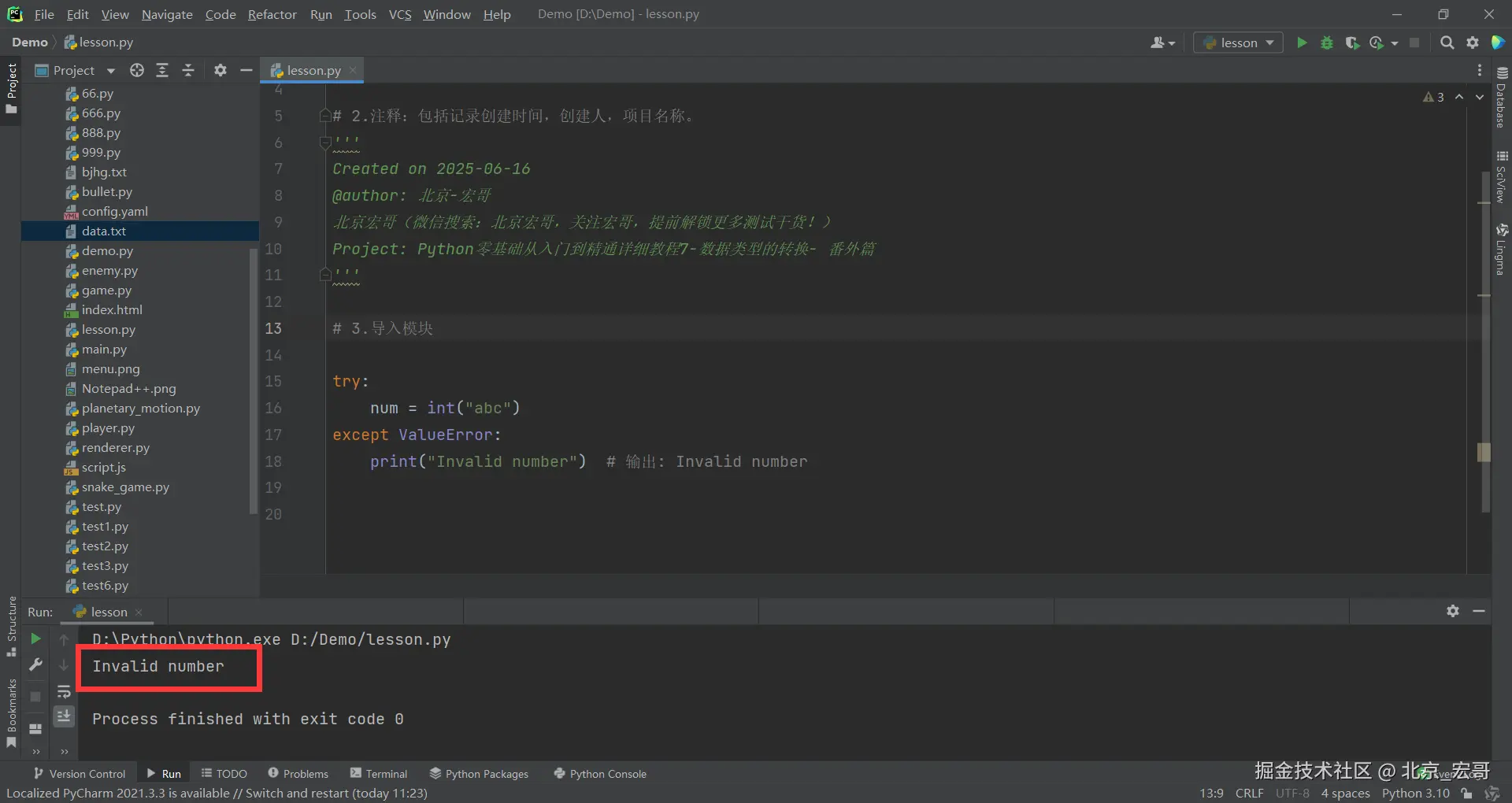The width and height of the screenshot is (1512, 803).
Task: Close the lesson.py editor tab
Action: [x=353, y=70]
